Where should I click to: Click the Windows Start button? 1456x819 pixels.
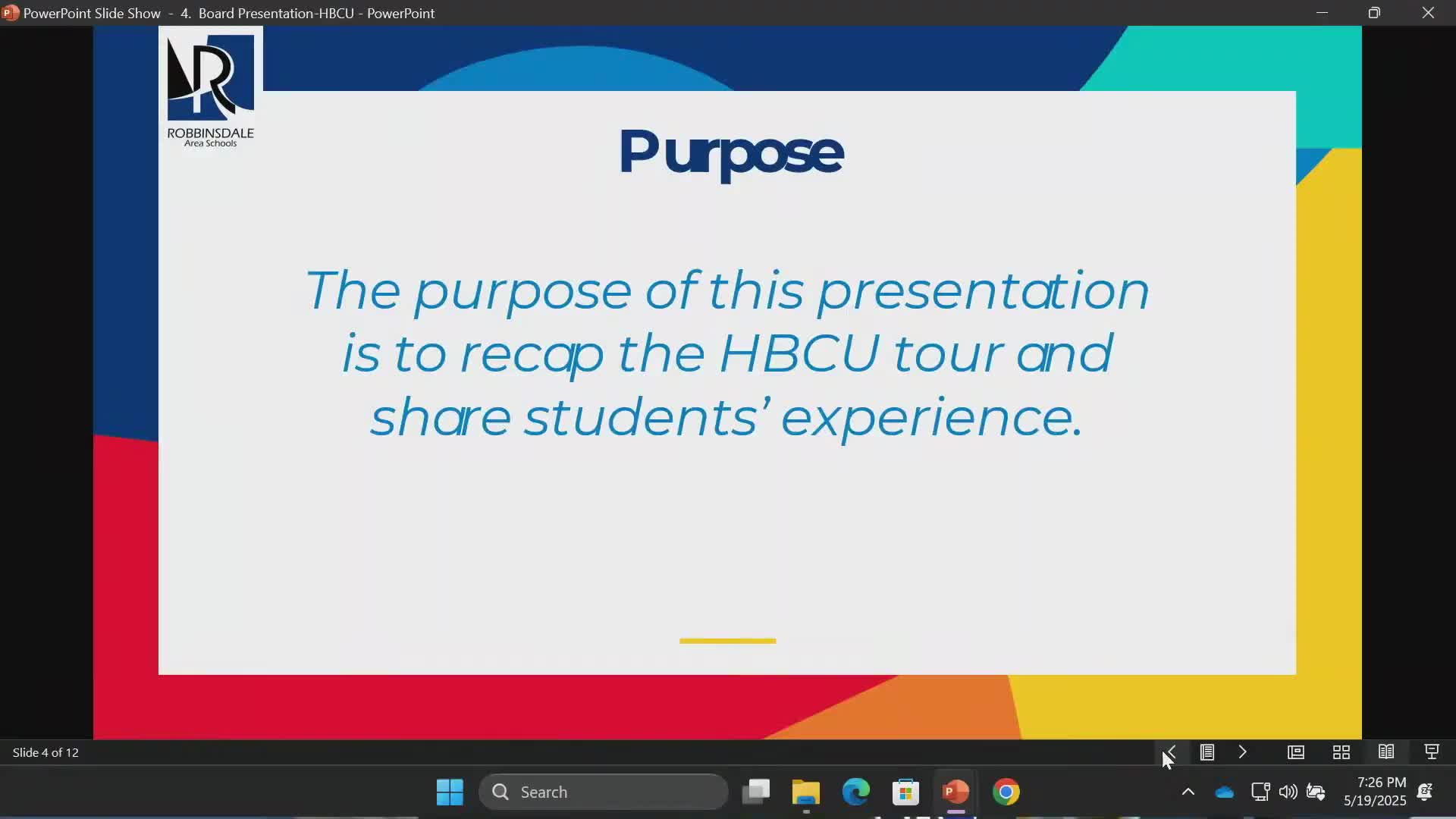(x=450, y=792)
